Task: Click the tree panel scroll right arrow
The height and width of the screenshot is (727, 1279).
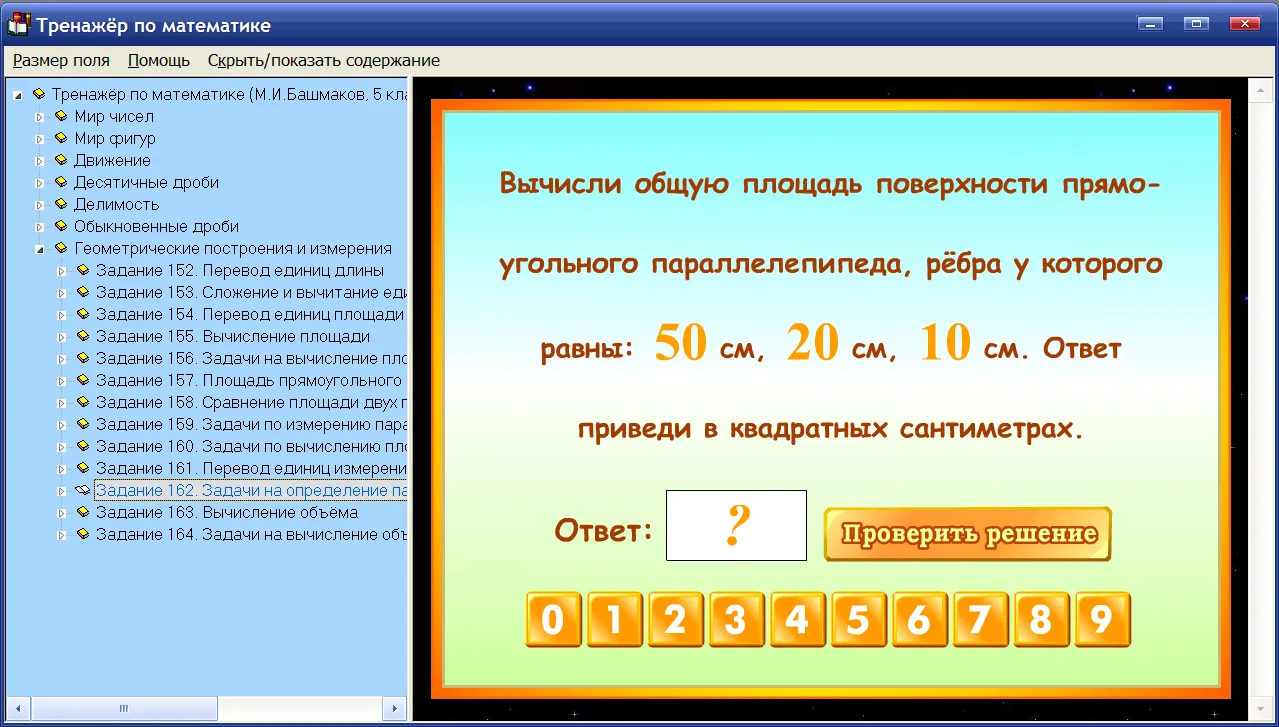Action: pos(396,709)
